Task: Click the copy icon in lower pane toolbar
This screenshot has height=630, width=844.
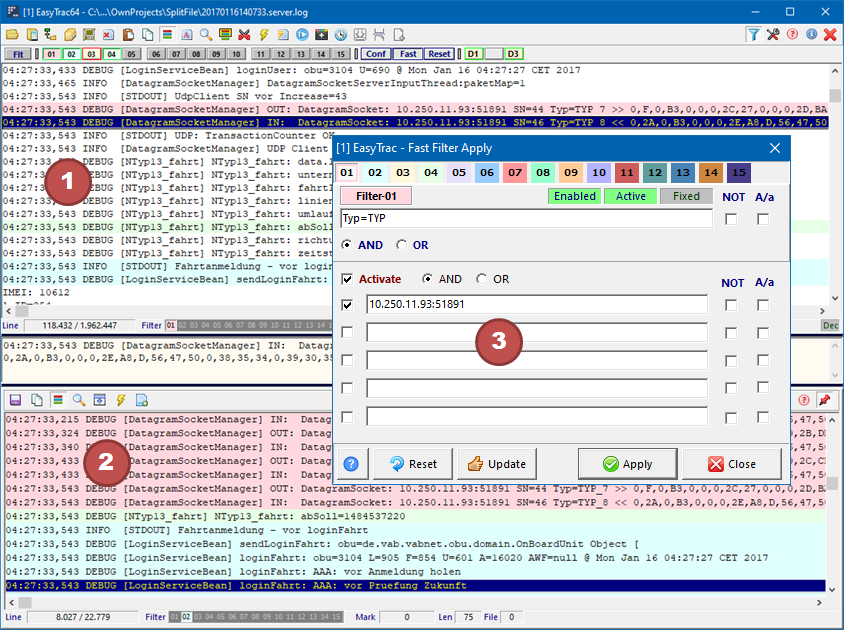Action: coord(37,400)
